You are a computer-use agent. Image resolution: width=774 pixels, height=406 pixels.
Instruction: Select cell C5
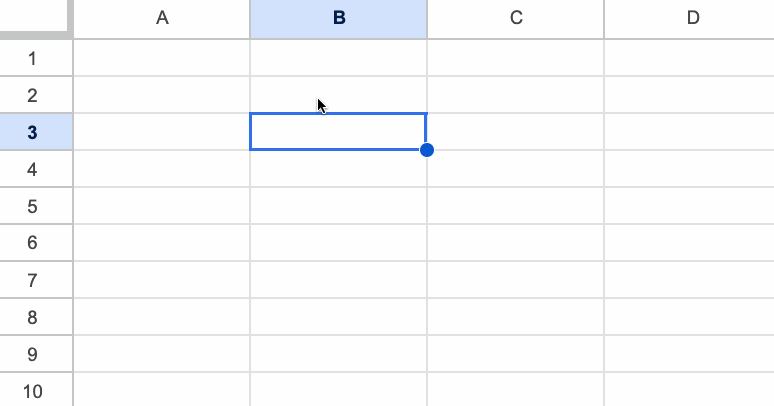[x=516, y=206]
